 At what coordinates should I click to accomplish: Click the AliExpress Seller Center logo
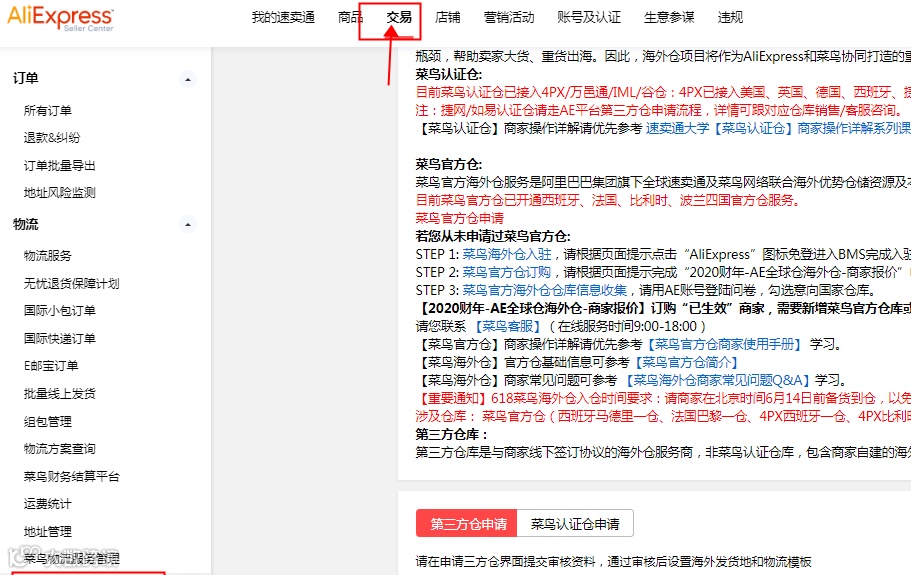60,18
